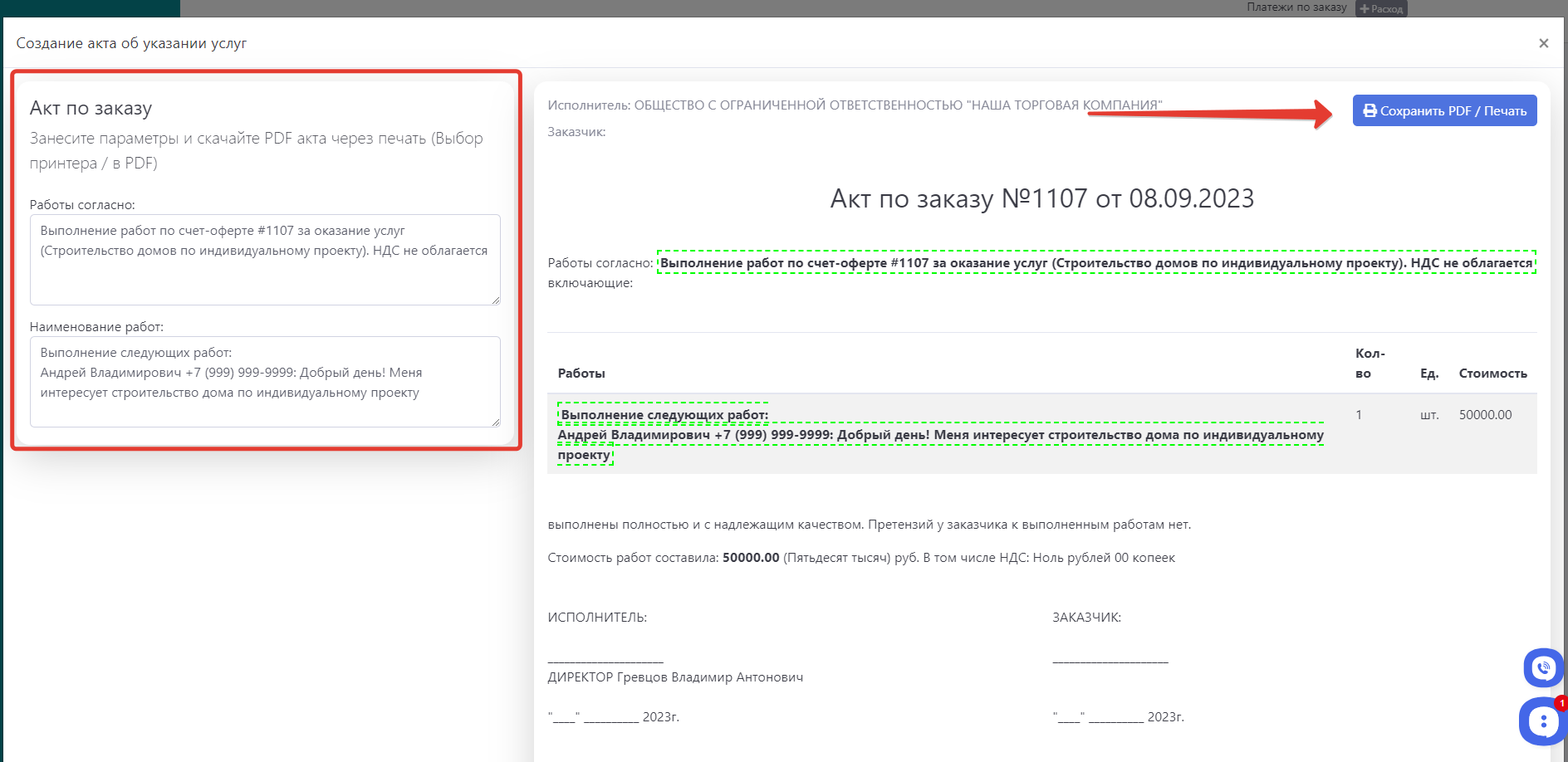Screen dimensions: 1568x762
Task: Open the phone callback widget
Action: pos(1542,667)
